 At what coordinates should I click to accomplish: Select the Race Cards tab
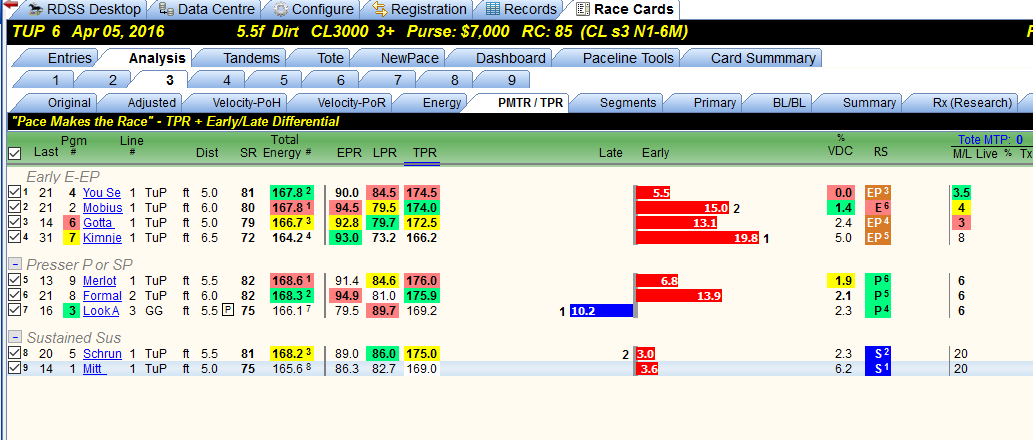tap(624, 9)
